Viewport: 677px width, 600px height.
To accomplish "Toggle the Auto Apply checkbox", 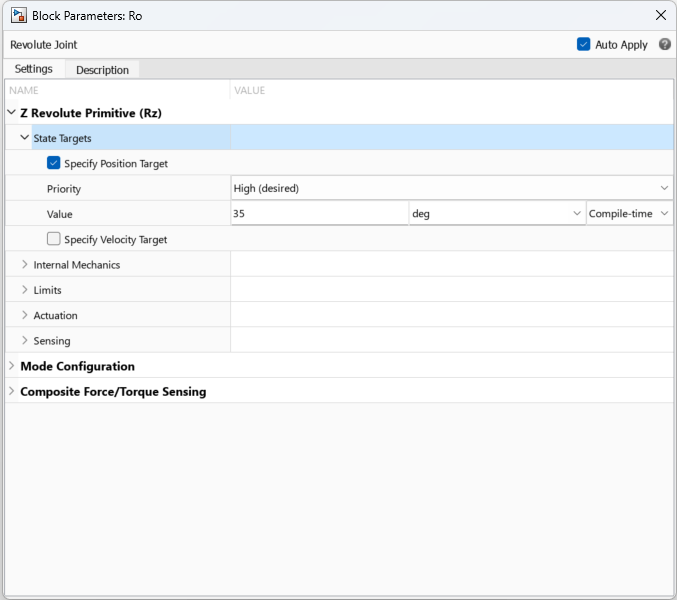I will coord(584,44).
